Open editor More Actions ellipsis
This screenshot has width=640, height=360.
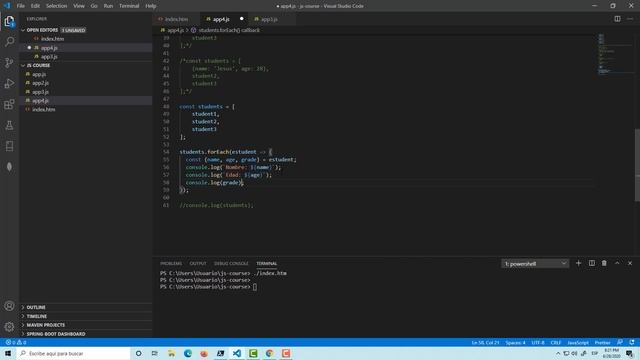click(630, 19)
